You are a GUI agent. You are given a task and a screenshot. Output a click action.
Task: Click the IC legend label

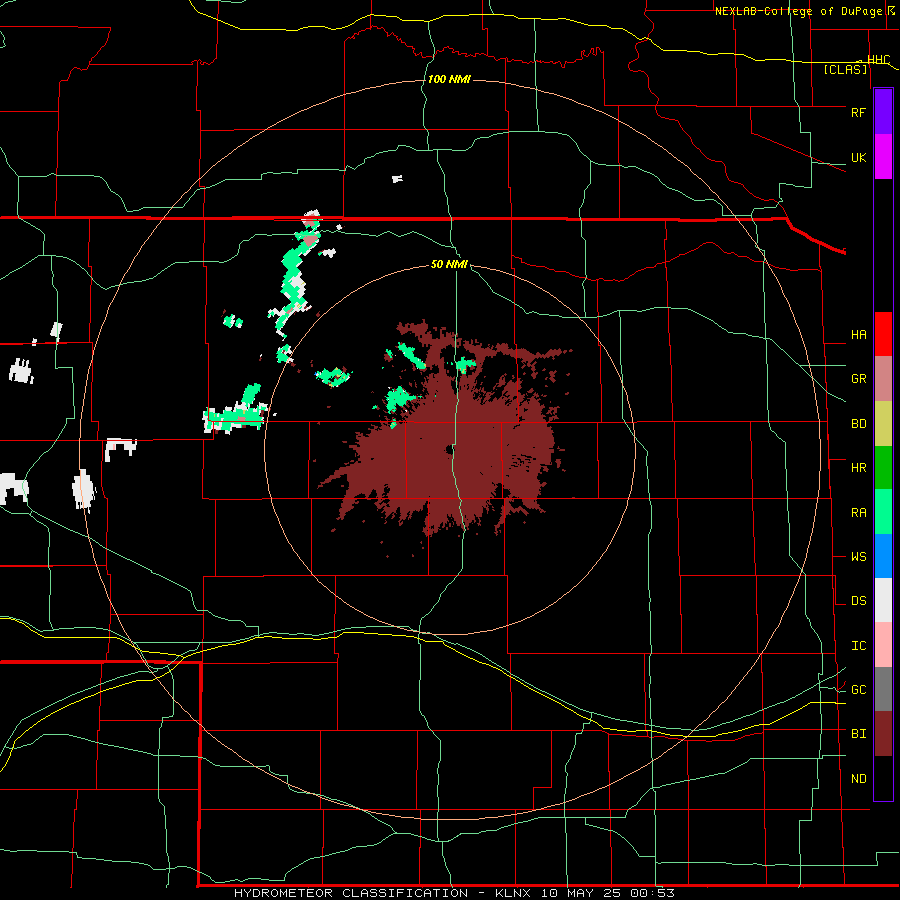[858, 646]
